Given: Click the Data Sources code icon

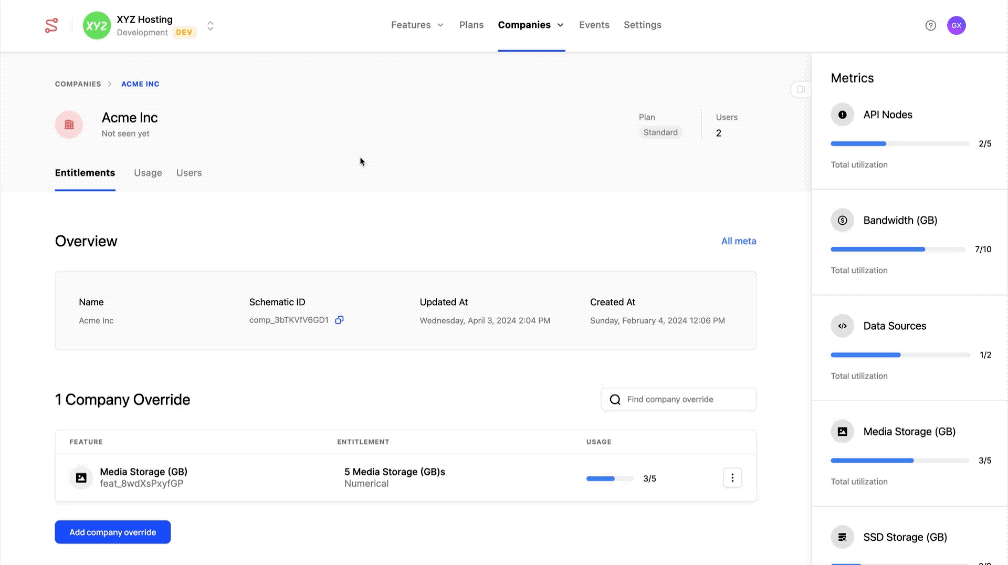Looking at the screenshot, I should (842, 326).
